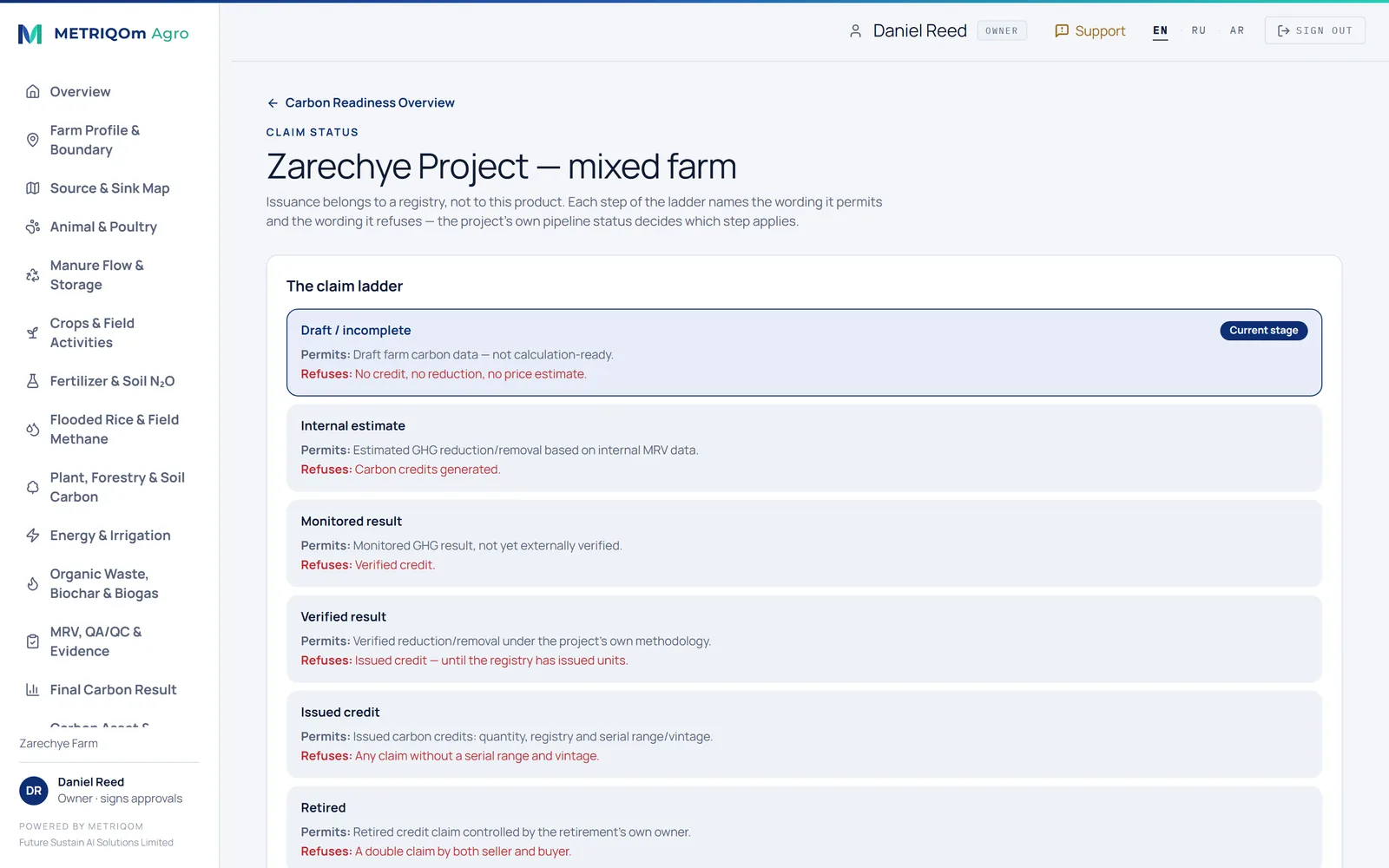Select EN language option

[x=1160, y=30]
